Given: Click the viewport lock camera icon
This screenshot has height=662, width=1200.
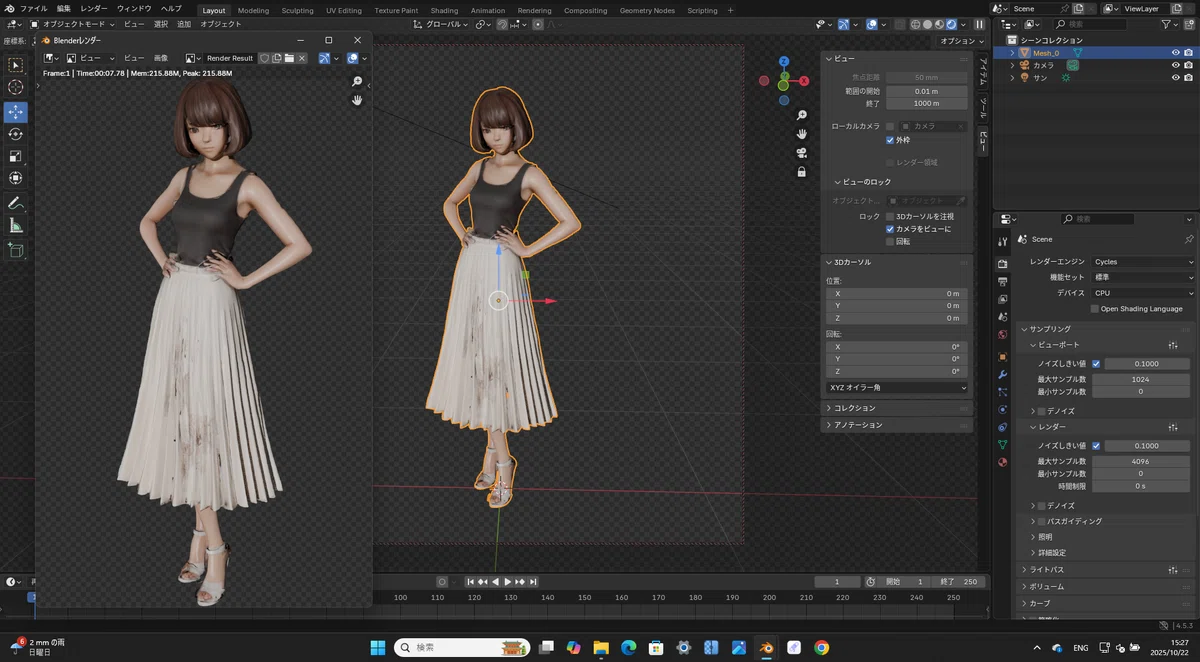Looking at the screenshot, I should click(802, 172).
